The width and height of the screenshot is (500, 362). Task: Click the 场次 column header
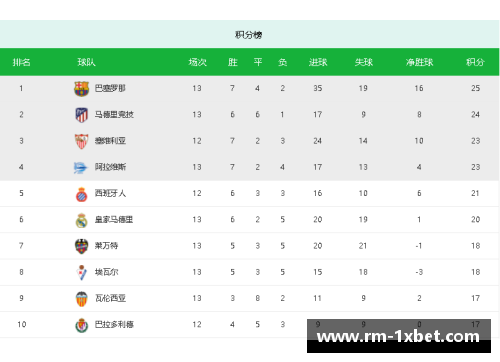198,62
